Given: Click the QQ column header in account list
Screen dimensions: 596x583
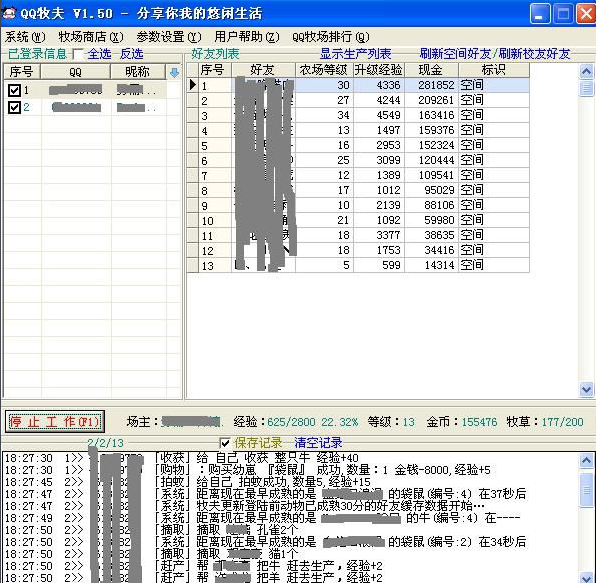Looking at the screenshot, I should [76, 72].
